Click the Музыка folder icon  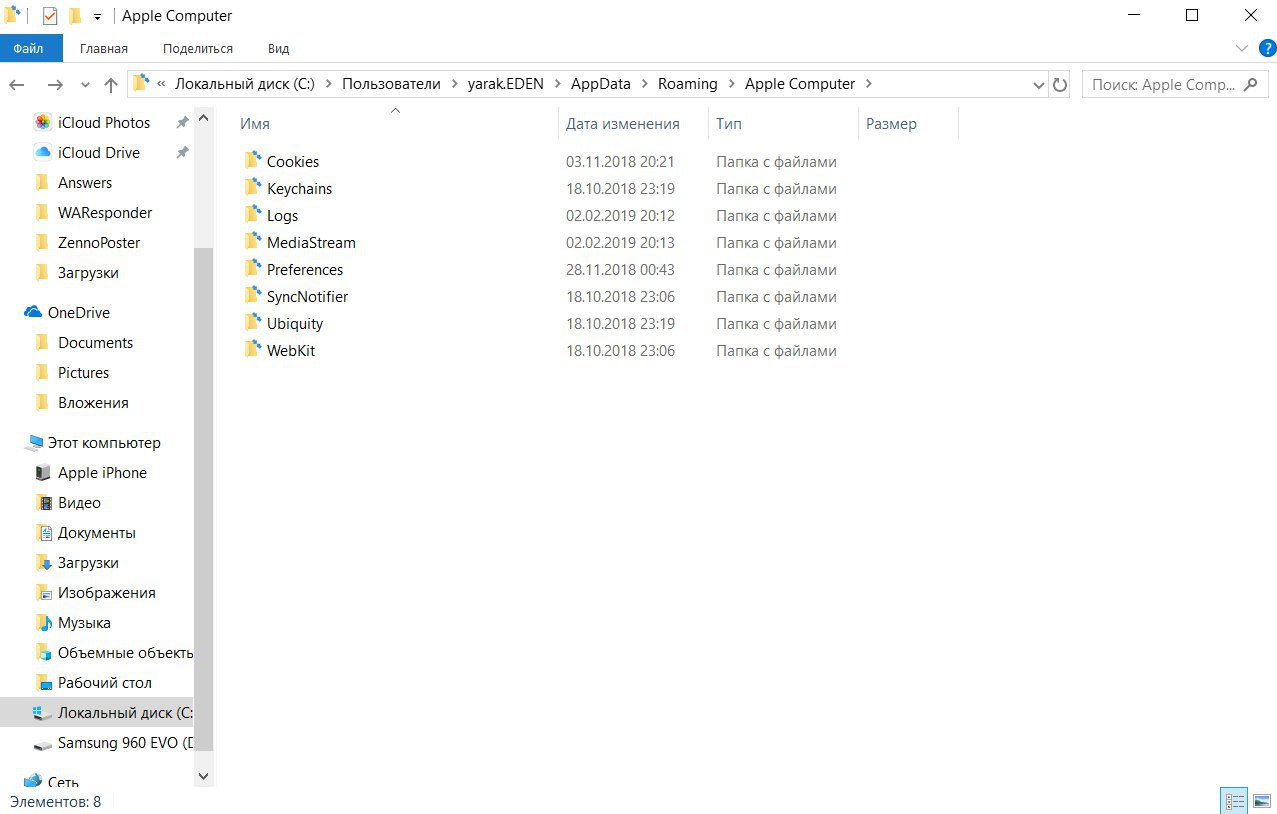(x=42, y=622)
